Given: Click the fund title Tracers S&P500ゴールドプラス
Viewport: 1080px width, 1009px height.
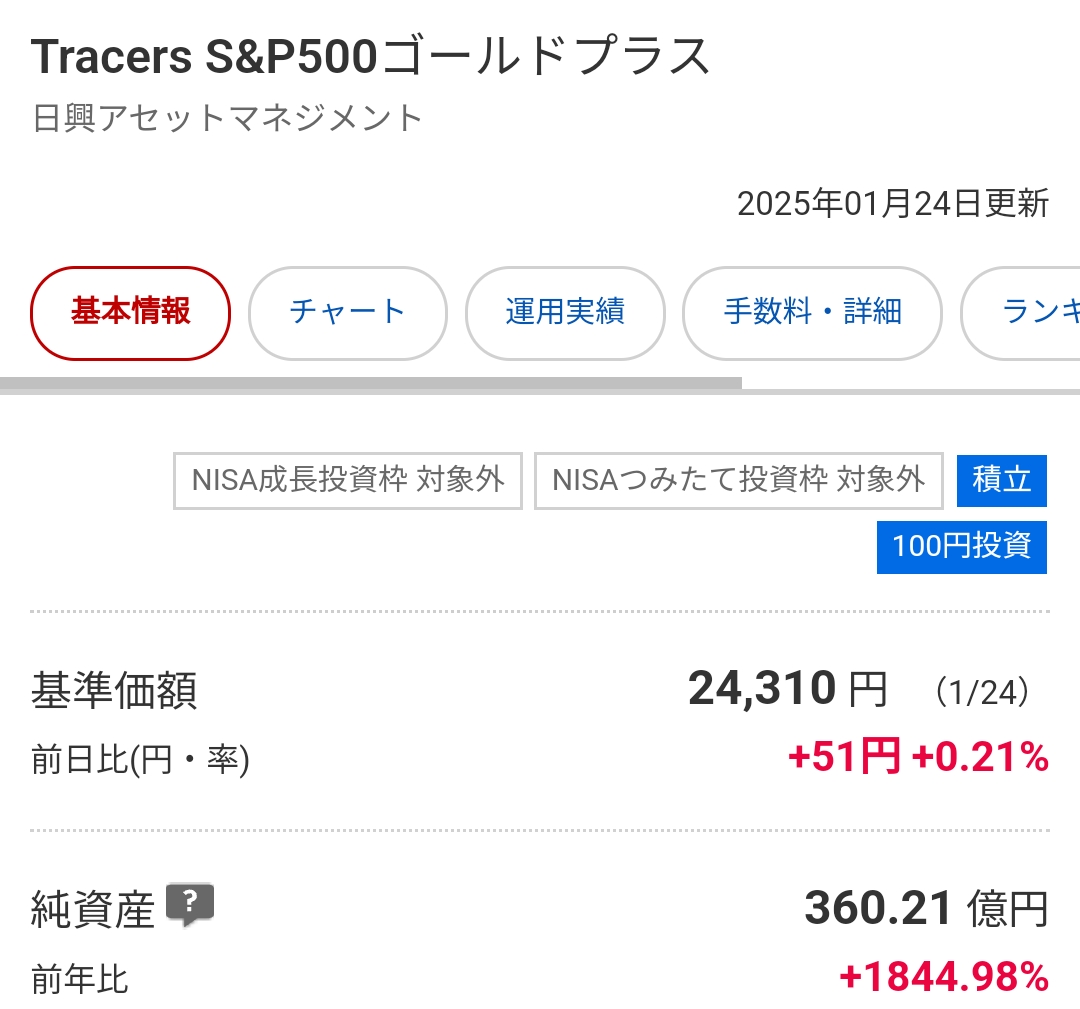Looking at the screenshot, I should (371, 56).
